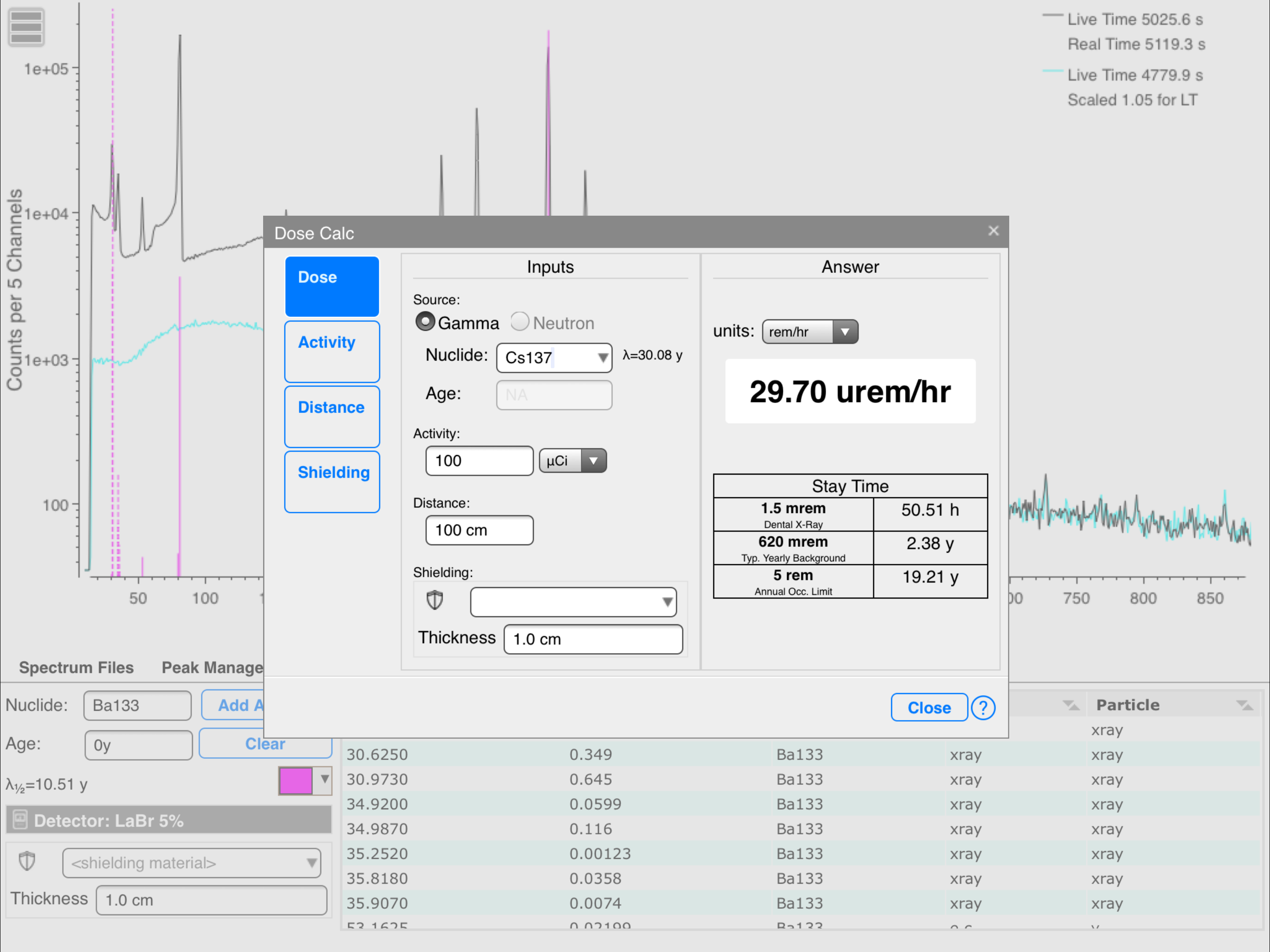Click the magenta line color swatch
The height and width of the screenshot is (952, 1270).
(296, 780)
